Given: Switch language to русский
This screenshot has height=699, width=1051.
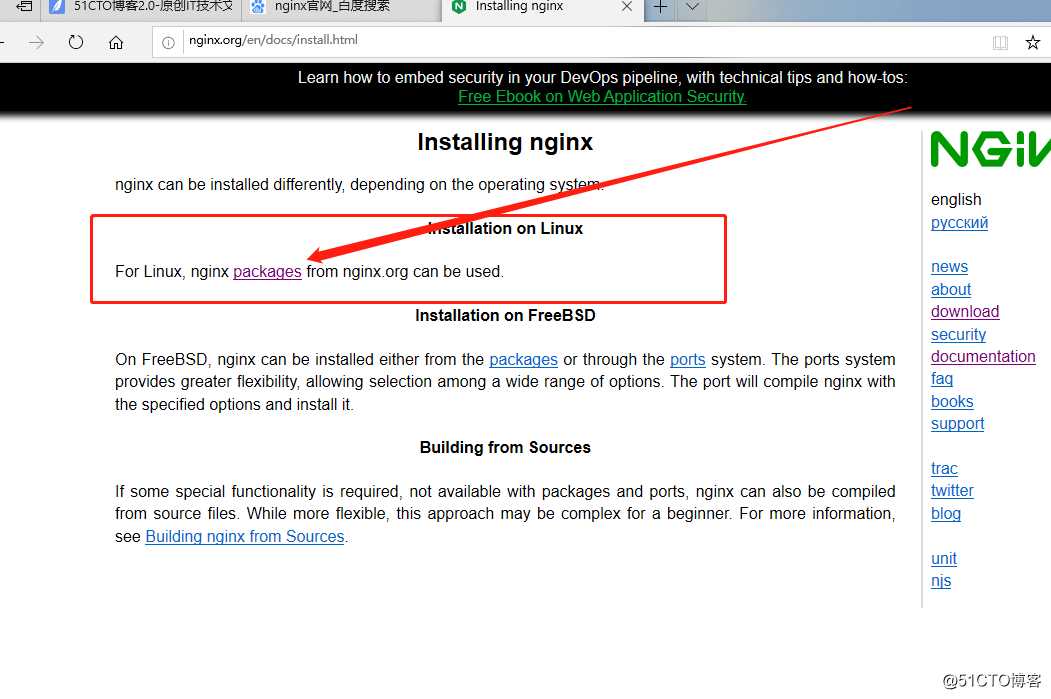Looking at the screenshot, I should coord(959,223).
